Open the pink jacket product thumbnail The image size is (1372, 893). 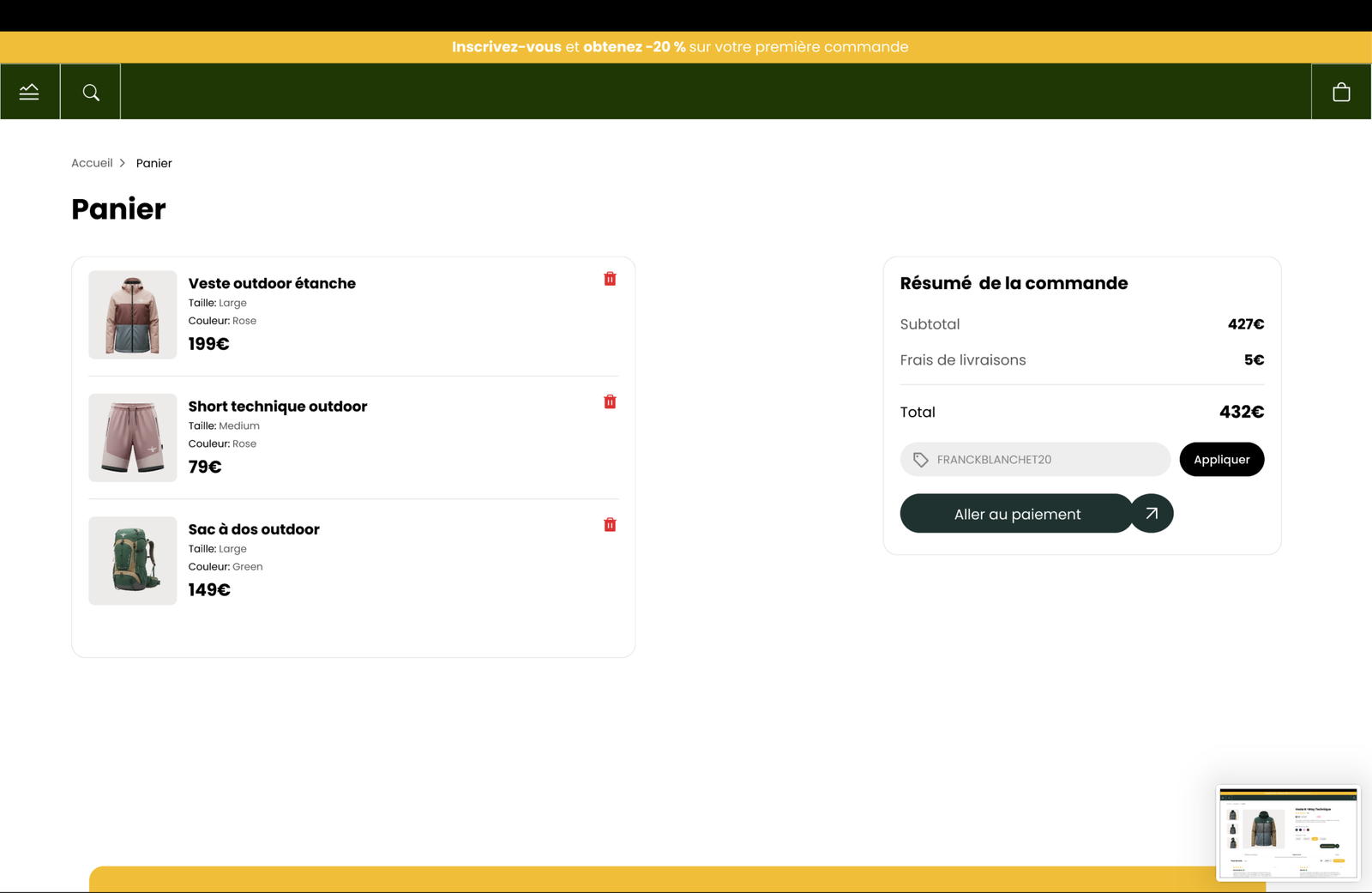(133, 315)
